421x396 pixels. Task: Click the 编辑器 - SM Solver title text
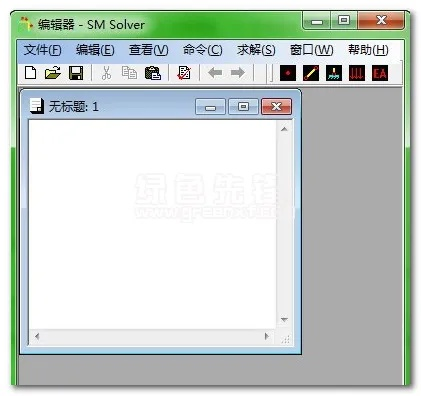pos(91,24)
